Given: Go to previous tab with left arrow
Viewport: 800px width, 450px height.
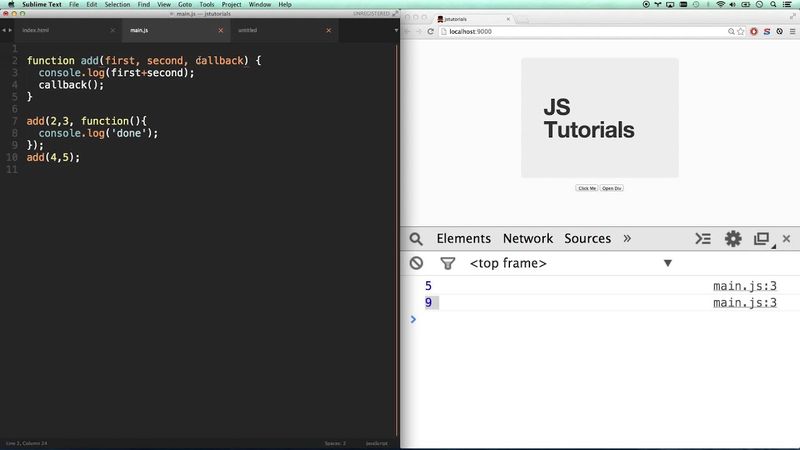Looking at the screenshot, I should (x=4, y=30).
